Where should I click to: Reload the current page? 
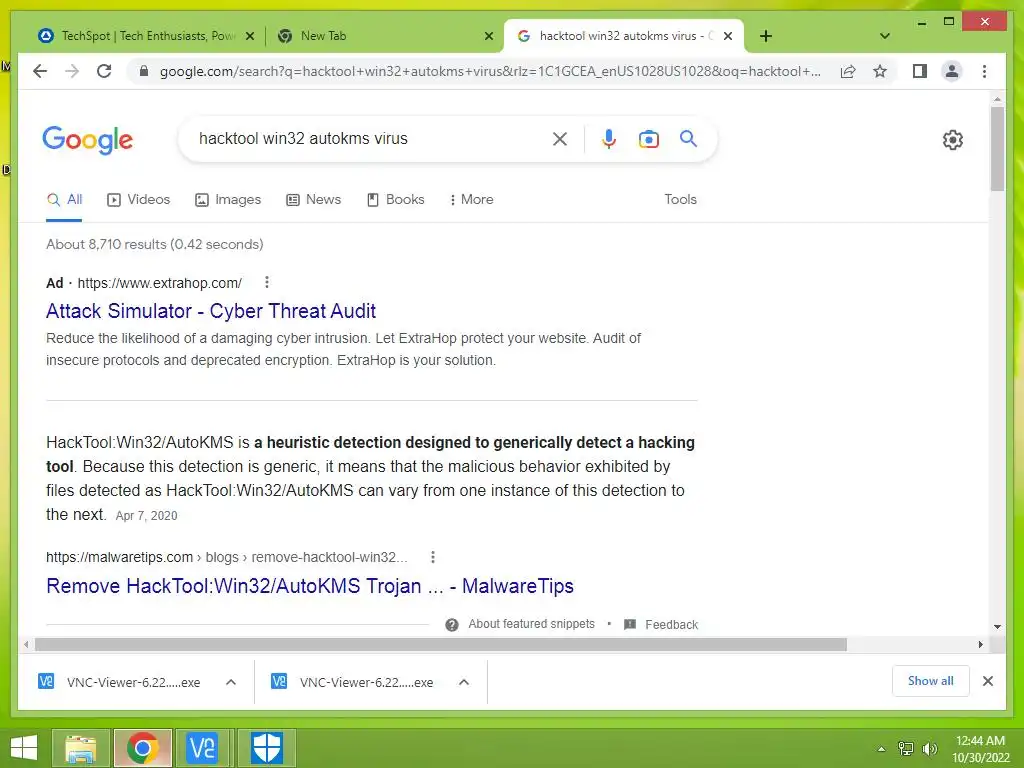pos(104,71)
